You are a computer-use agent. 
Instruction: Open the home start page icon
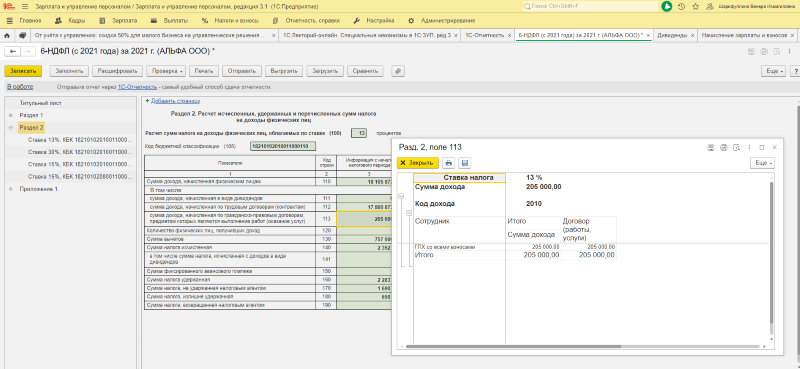(x=7, y=36)
